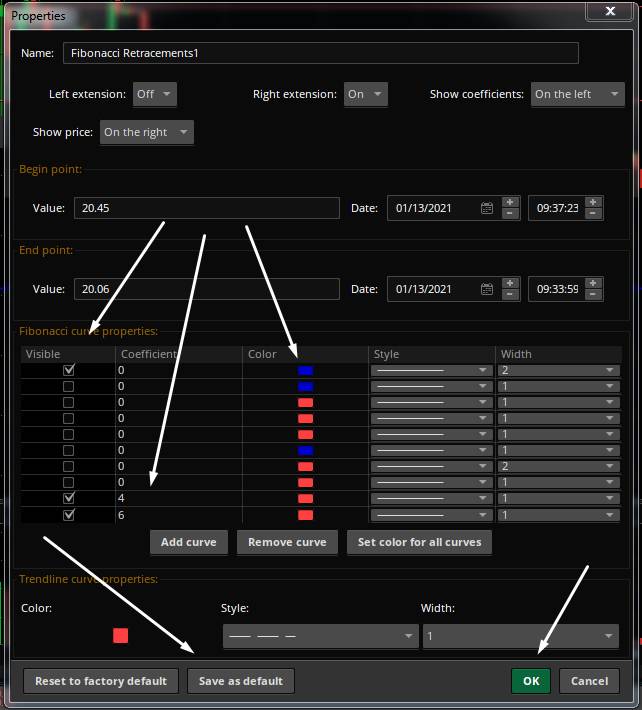642x710 pixels.
Task: Confirm with the green OK button
Action: point(530,681)
